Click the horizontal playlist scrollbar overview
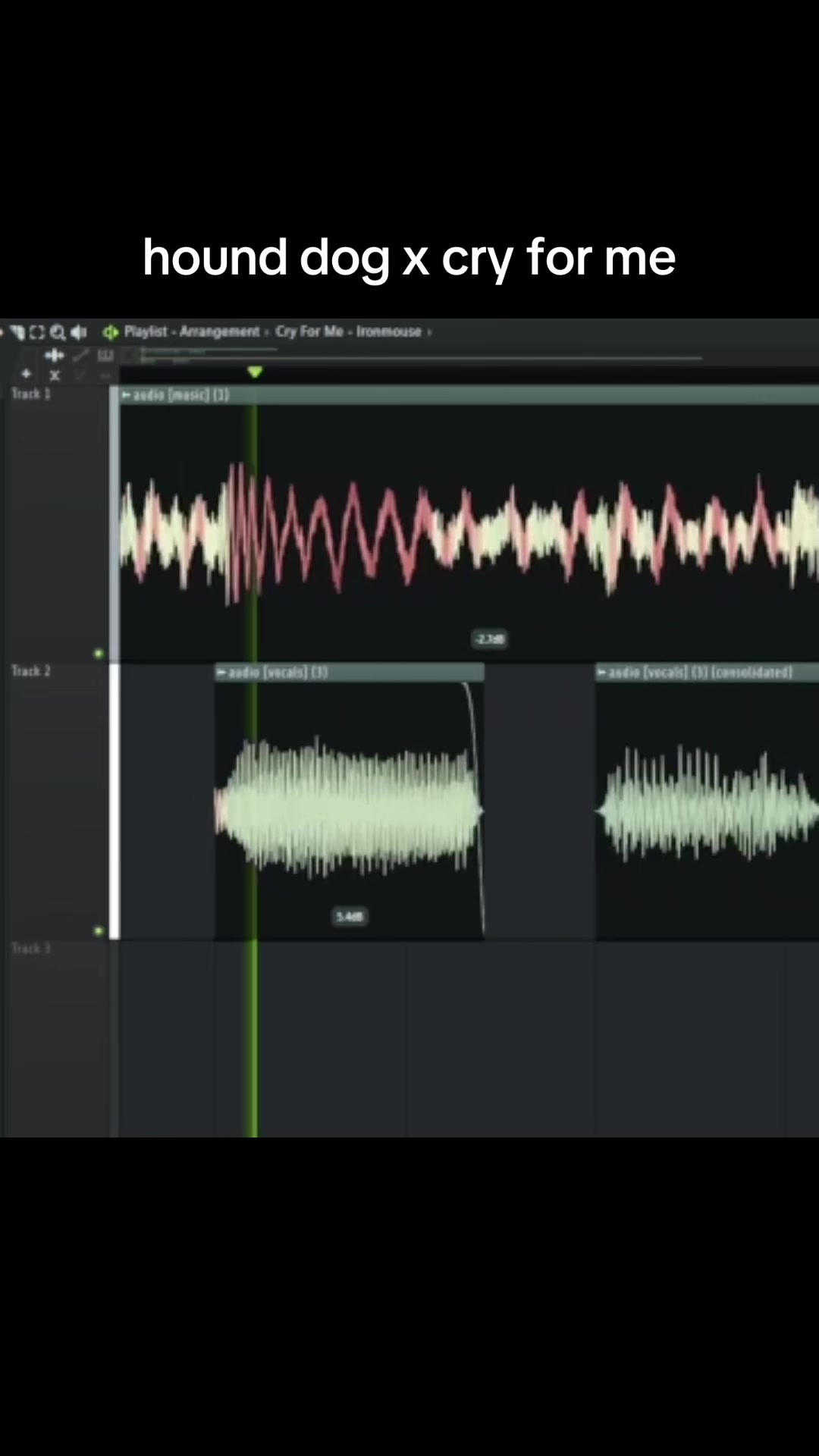Screen dimensions: 819x1456 [x=421, y=355]
